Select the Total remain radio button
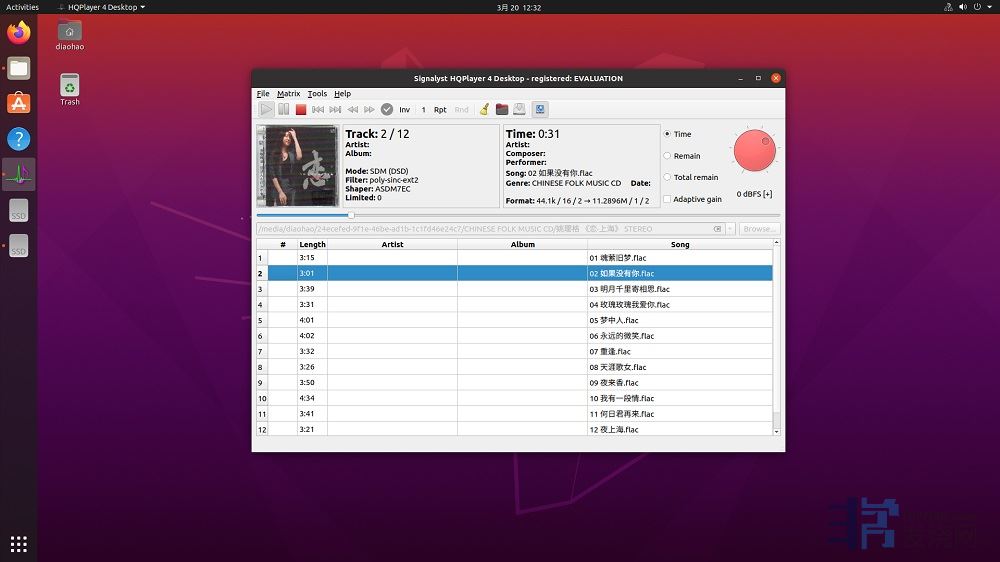1000x562 pixels. pos(668,177)
